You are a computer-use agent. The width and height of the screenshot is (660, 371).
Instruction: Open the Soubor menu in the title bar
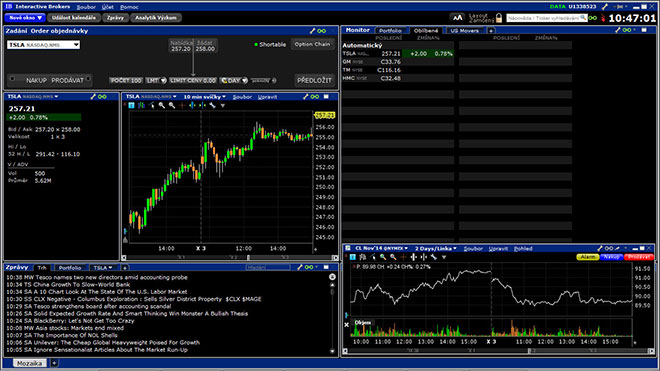86,7
